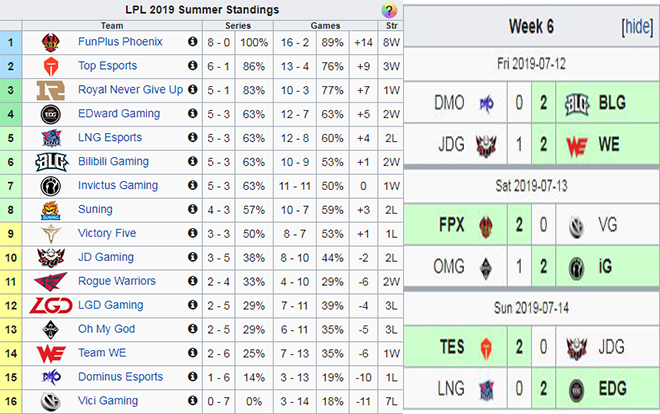Collapse Week 6 using the hide link

point(636,25)
